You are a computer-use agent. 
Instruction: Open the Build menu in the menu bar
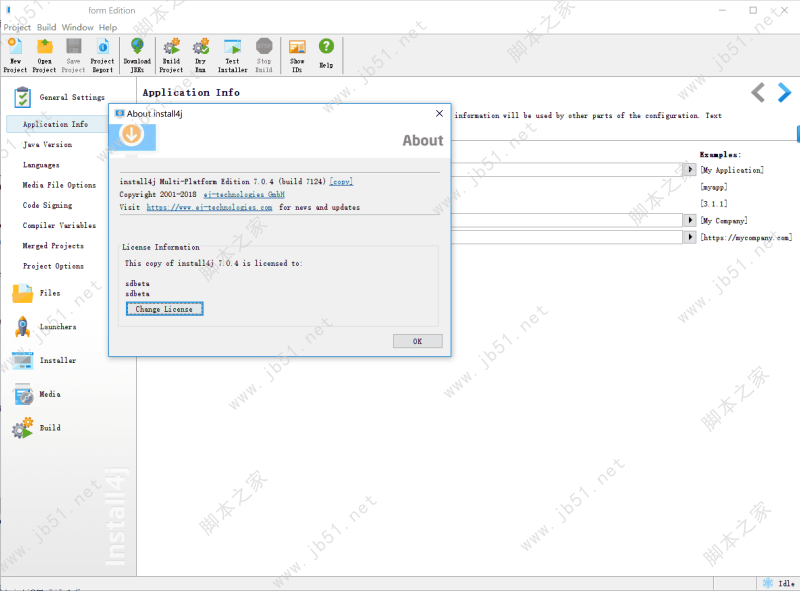click(47, 27)
